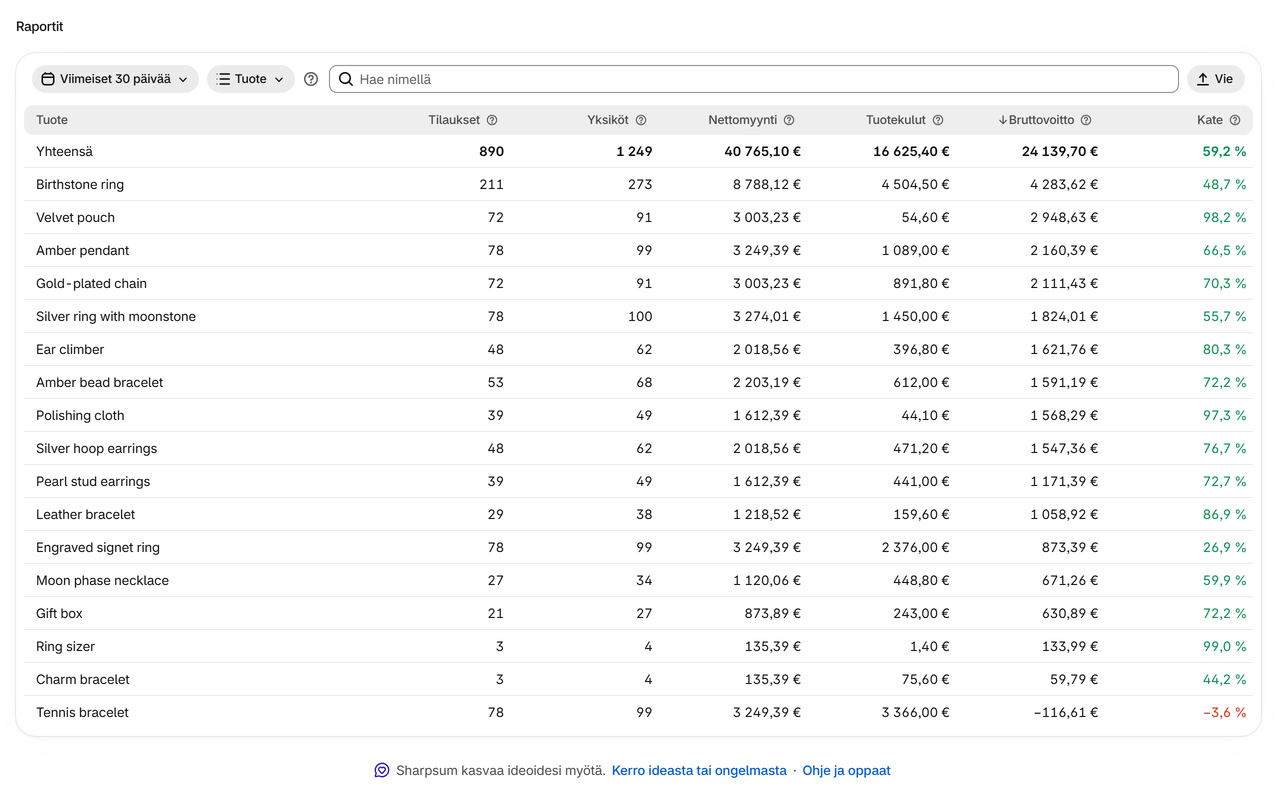The image size is (1280, 800).
Task: Click the 98,2 % margin for Velvet pouch
Action: [x=1225, y=217]
